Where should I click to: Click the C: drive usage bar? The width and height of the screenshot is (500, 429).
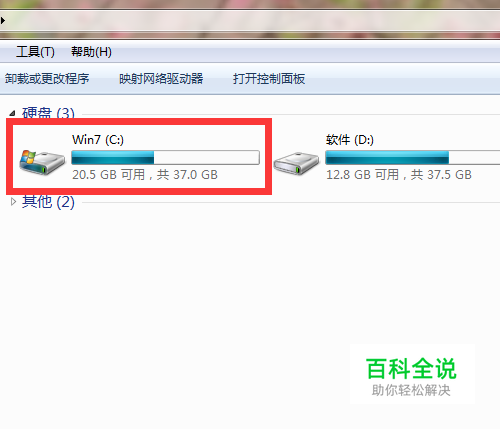[165, 157]
